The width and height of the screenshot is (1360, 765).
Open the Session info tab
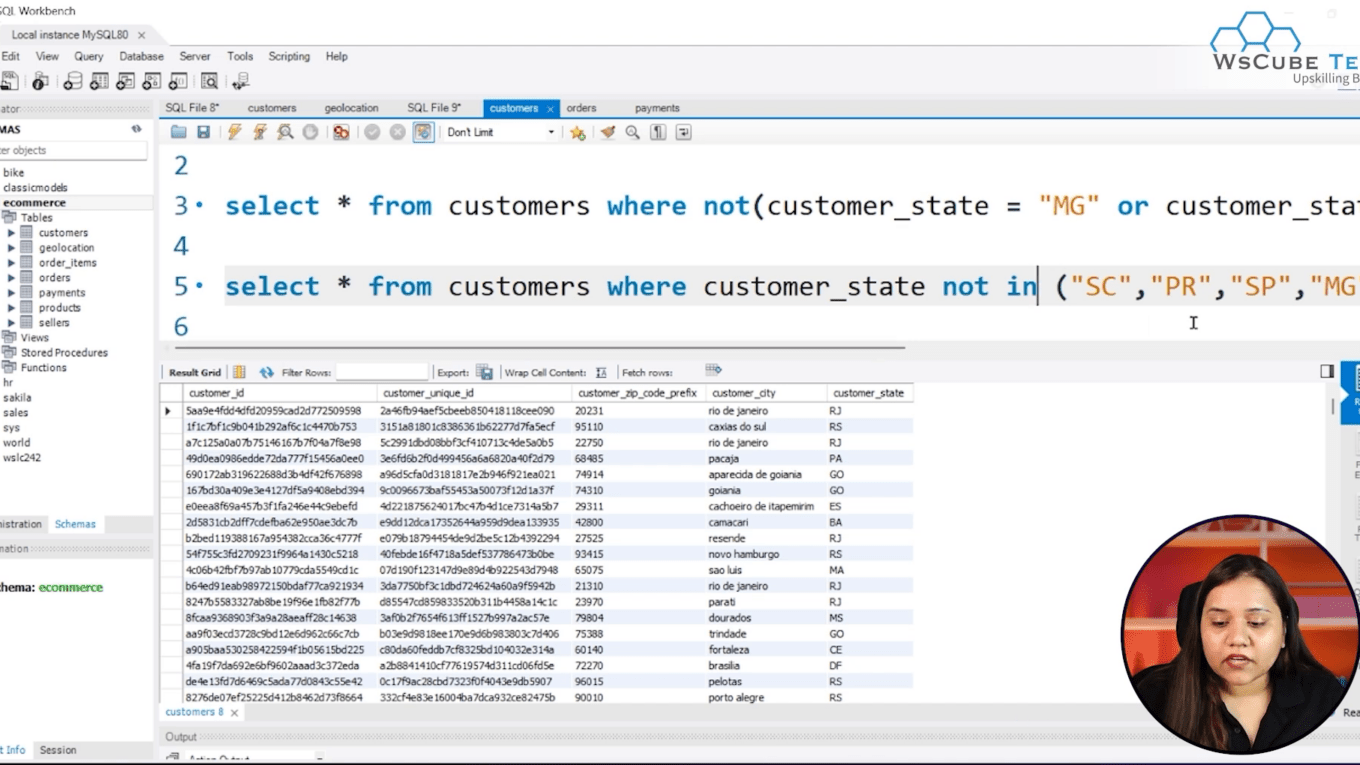pyautogui.click(x=58, y=750)
